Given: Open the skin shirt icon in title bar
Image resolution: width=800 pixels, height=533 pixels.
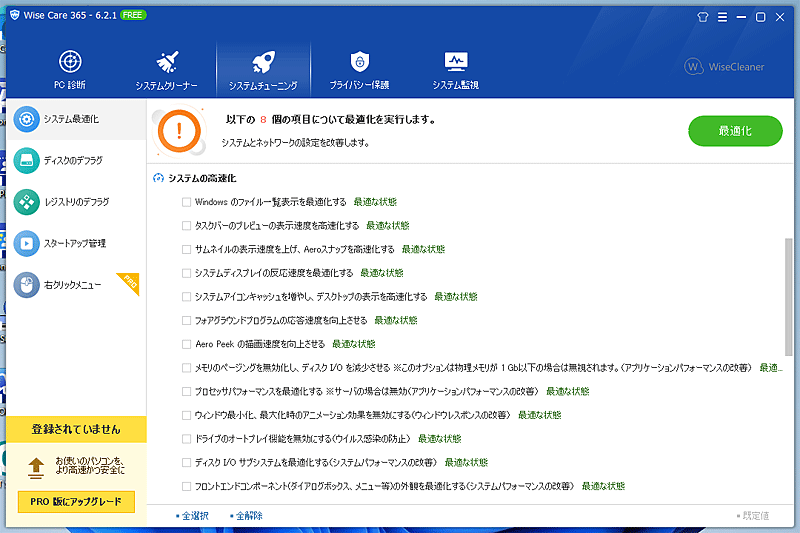Looking at the screenshot, I should (x=703, y=17).
